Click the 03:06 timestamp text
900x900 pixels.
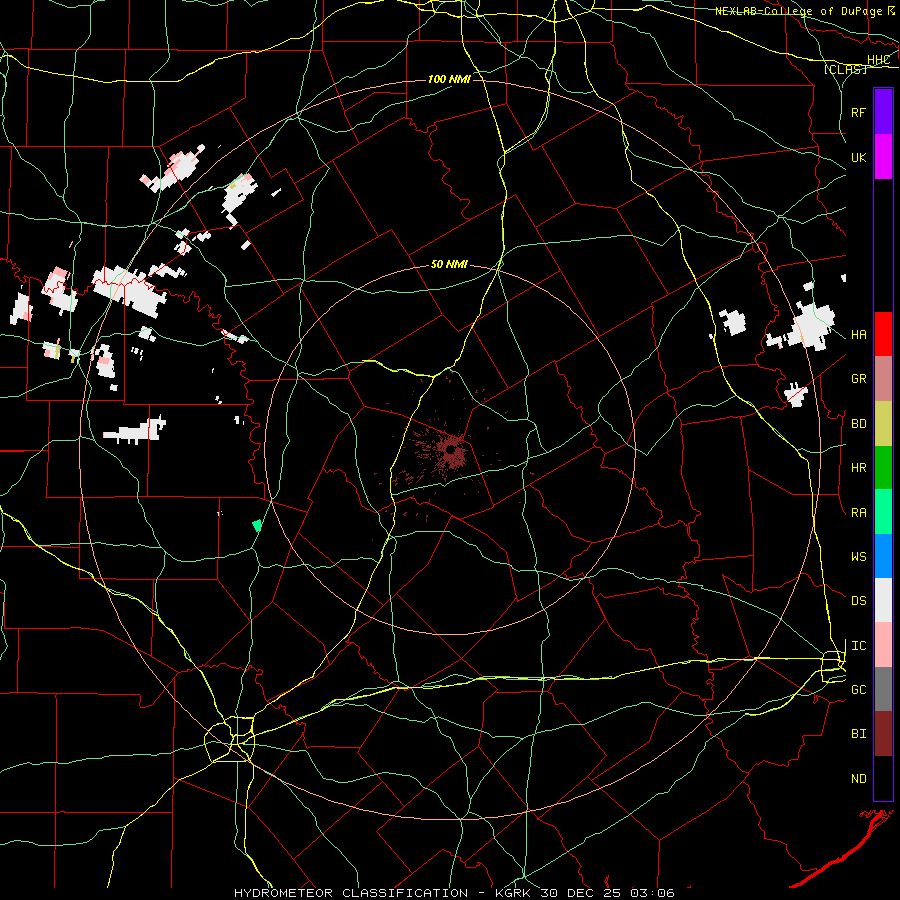pos(653,893)
